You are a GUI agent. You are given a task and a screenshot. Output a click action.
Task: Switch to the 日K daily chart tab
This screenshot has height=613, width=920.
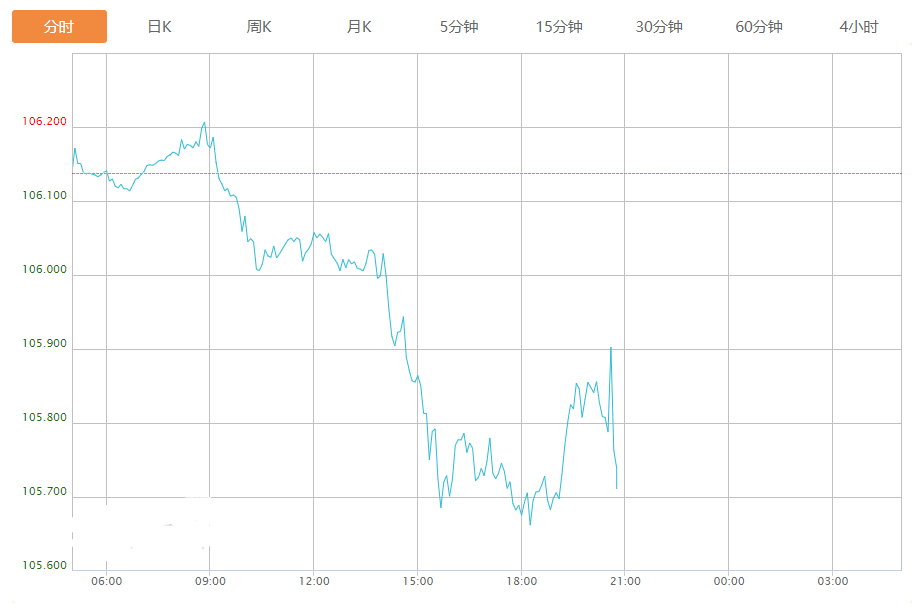tap(159, 27)
